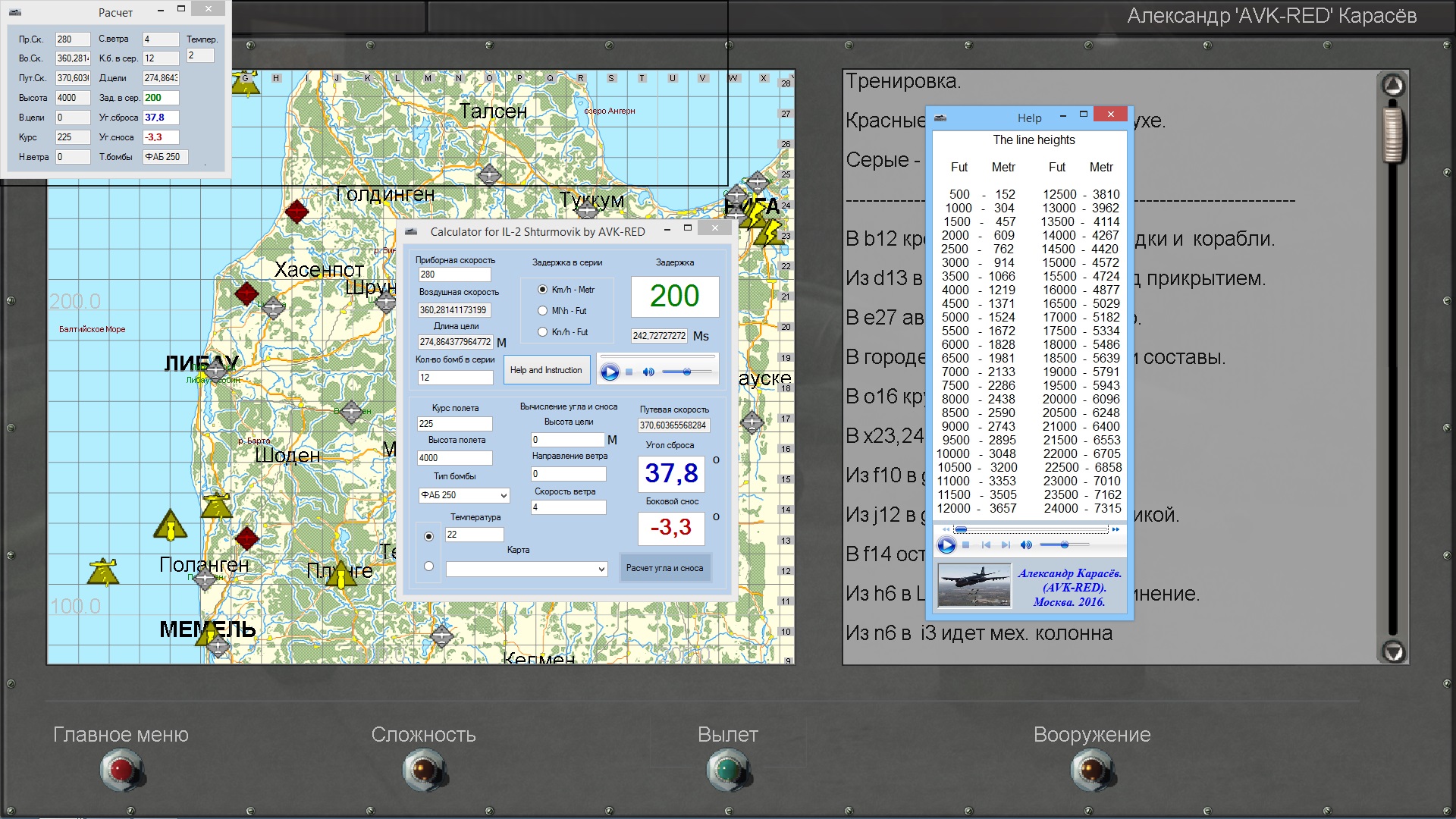
Task: Click play in the Calculator media player
Action: (x=610, y=372)
